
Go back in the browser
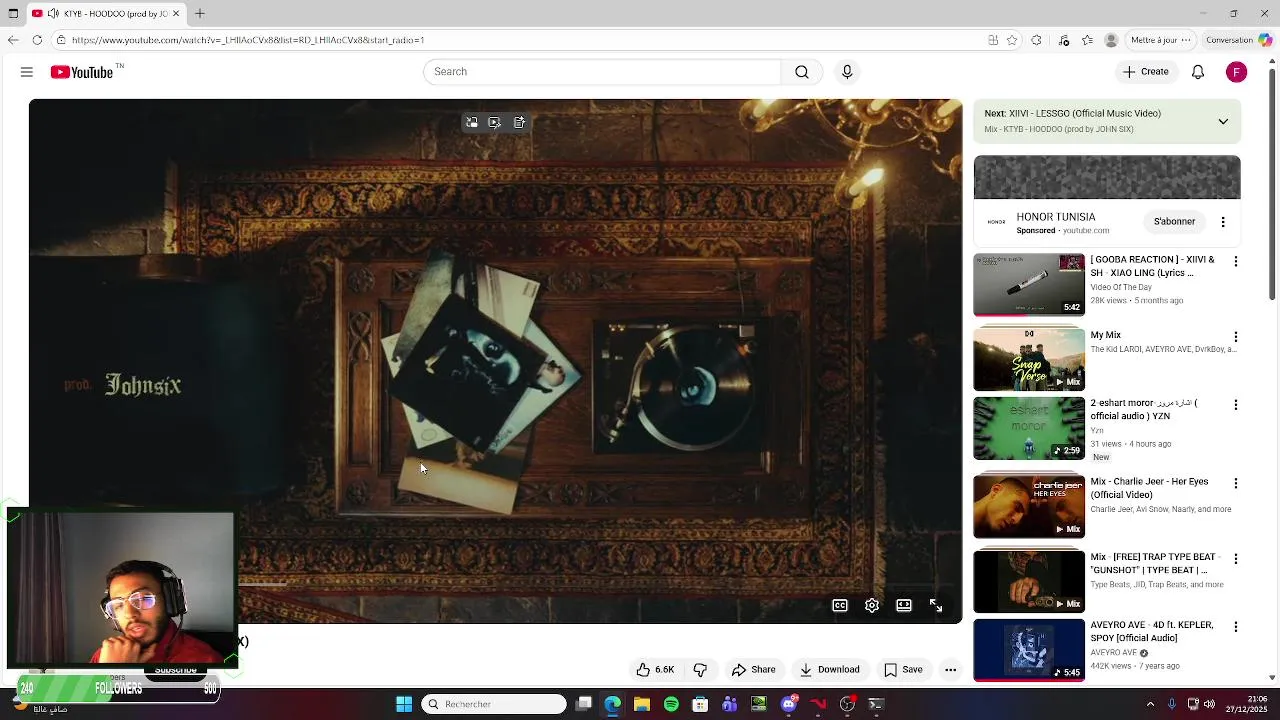(13, 40)
